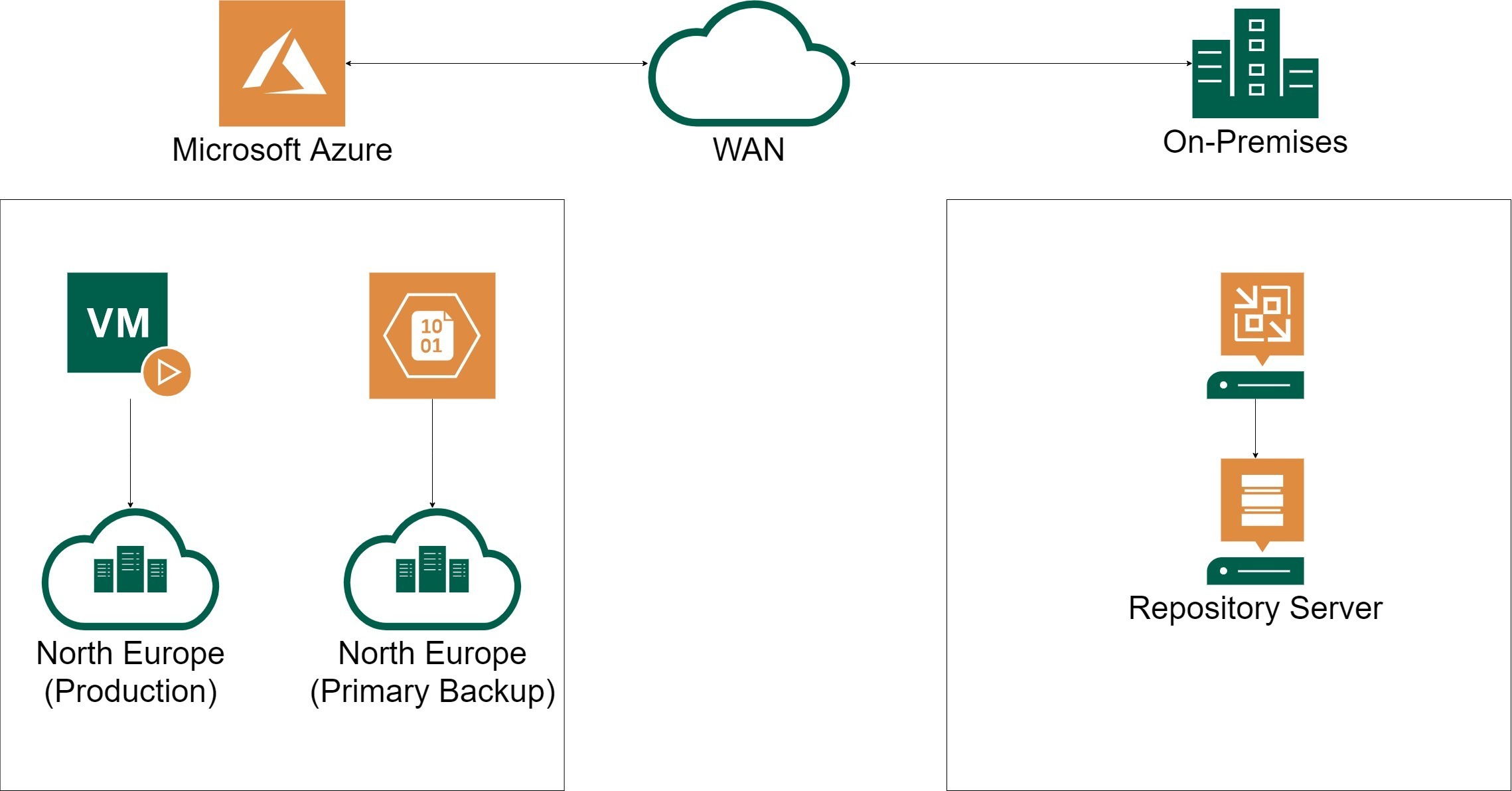This screenshot has height=791, width=1512.
Task: Select the arrow between Azure and WAN
Action: pyautogui.click(x=496, y=63)
